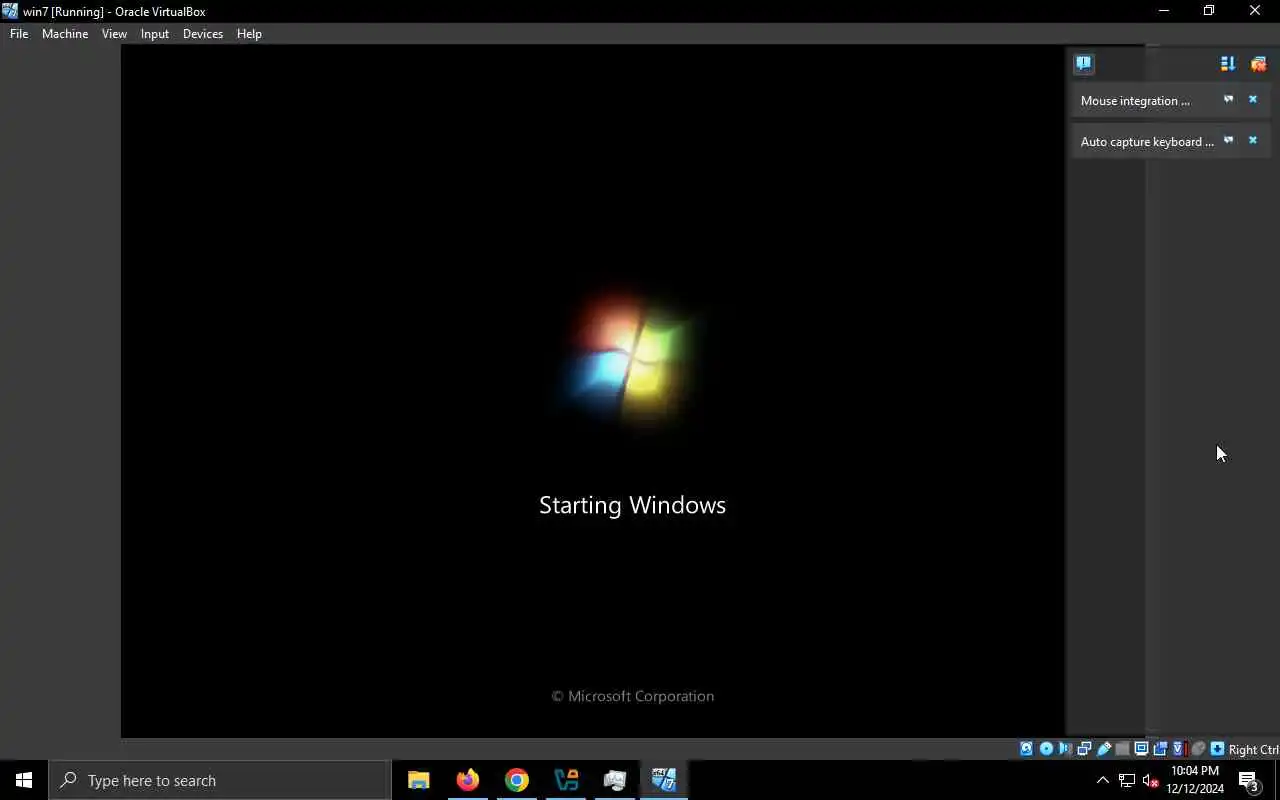Open the Machine menu
This screenshot has width=1280, height=800.
coord(65,33)
